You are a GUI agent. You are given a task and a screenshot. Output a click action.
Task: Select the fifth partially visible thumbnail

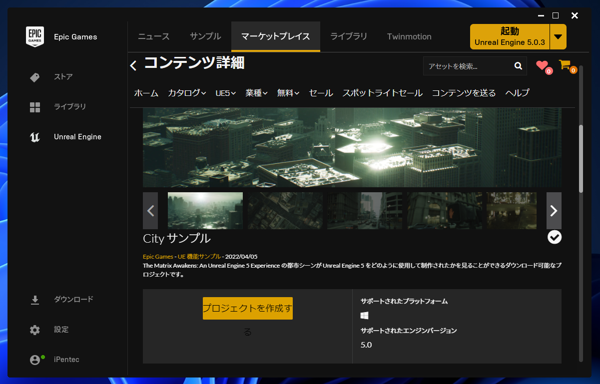tap(512, 211)
